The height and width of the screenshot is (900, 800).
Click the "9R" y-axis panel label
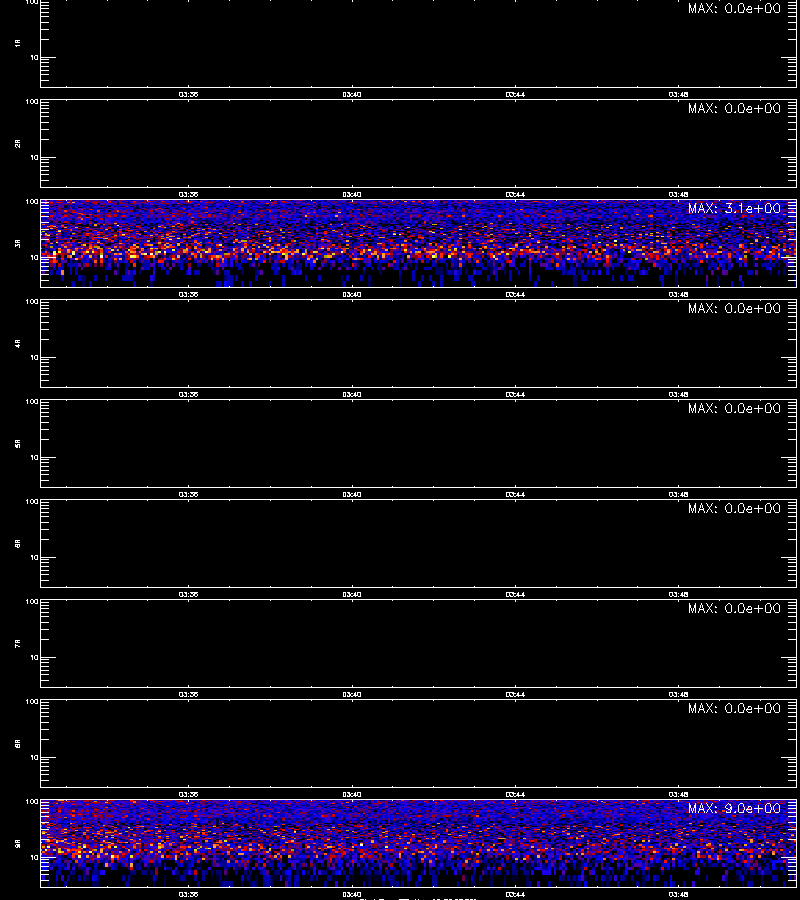(x=18, y=844)
